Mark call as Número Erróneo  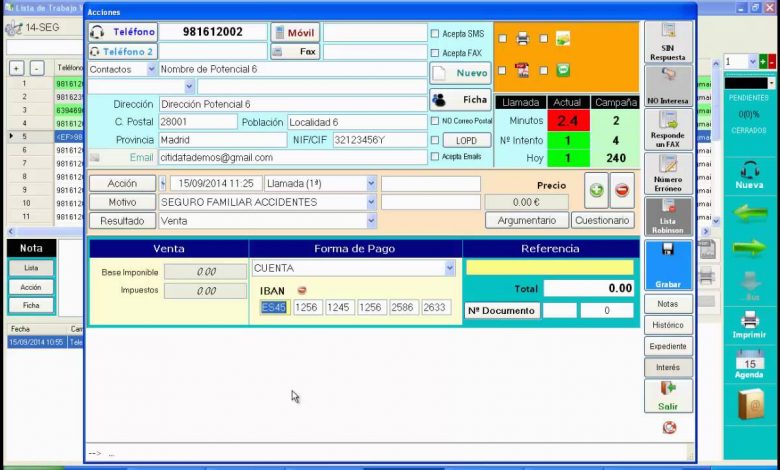pos(668,173)
